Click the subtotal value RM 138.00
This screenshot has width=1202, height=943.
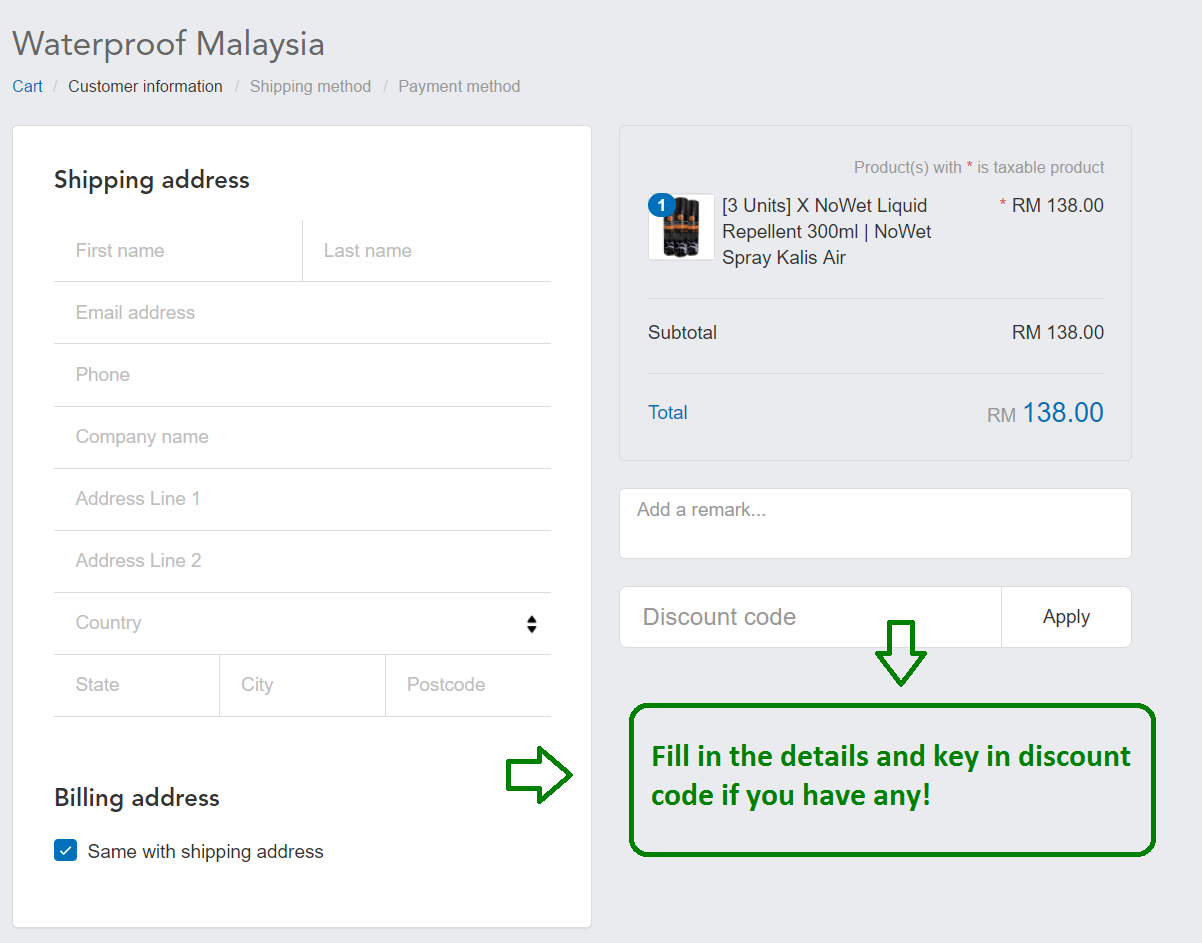coord(1058,333)
